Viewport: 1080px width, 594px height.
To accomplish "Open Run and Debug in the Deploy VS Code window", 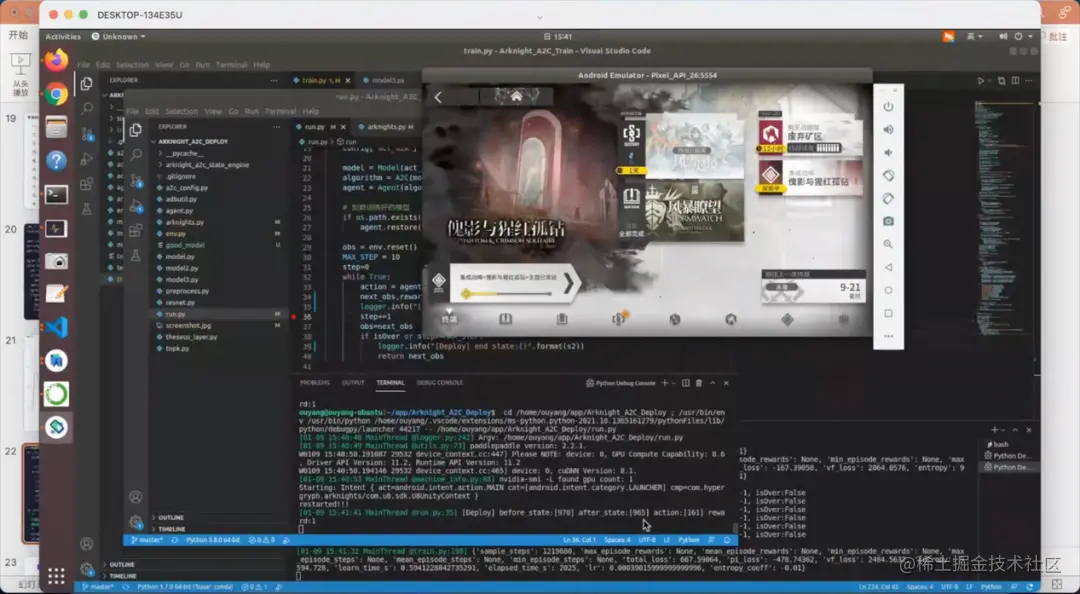I will 136,205.
